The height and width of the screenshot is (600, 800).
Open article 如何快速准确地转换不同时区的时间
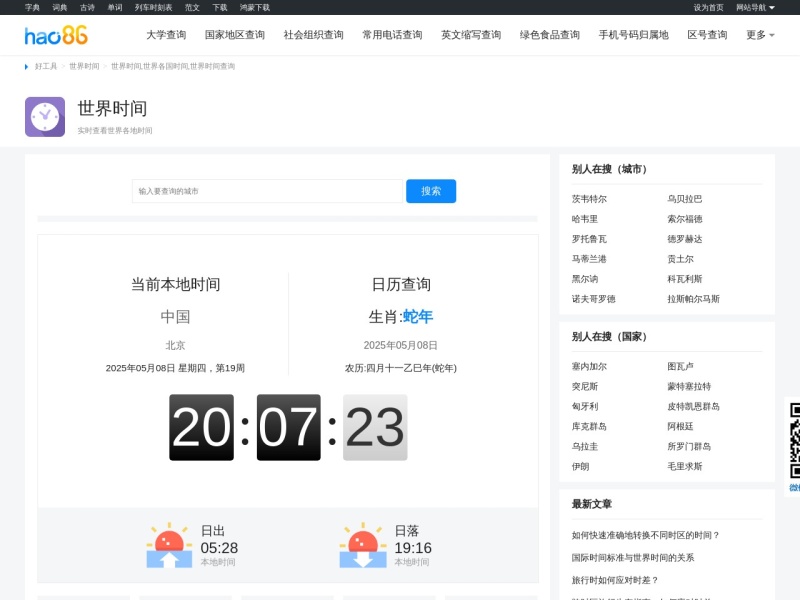point(645,535)
